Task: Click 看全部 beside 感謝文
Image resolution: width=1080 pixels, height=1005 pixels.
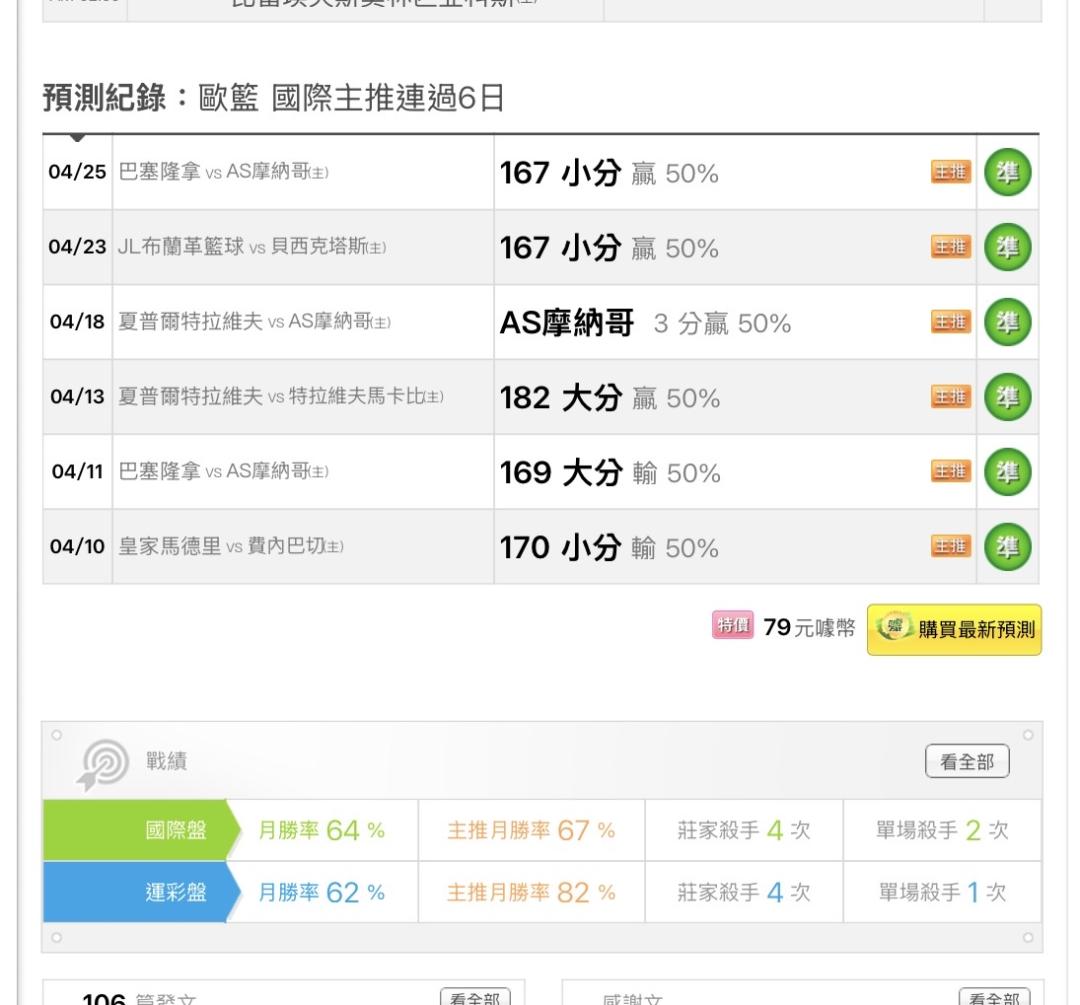Action: pyautogui.click(x=994, y=997)
